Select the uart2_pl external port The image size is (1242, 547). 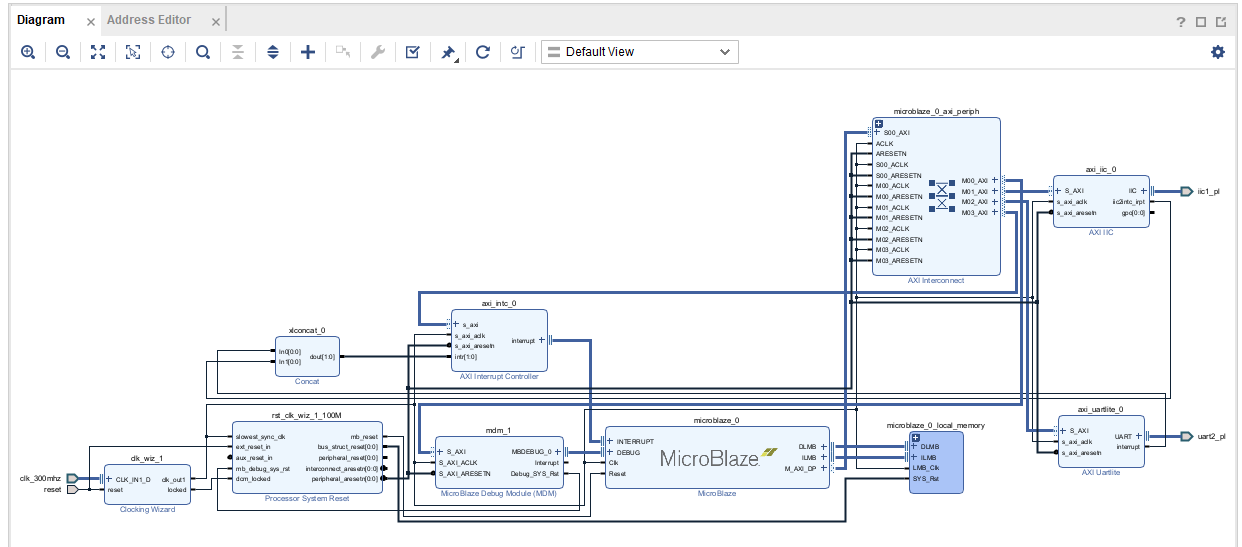click(1186, 436)
